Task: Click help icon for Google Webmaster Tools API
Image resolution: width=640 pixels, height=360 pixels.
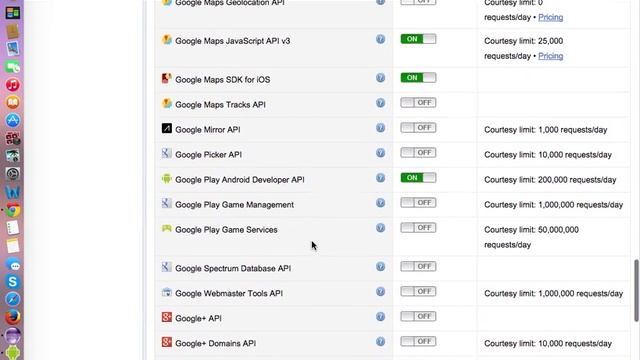Action: tap(380, 291)
